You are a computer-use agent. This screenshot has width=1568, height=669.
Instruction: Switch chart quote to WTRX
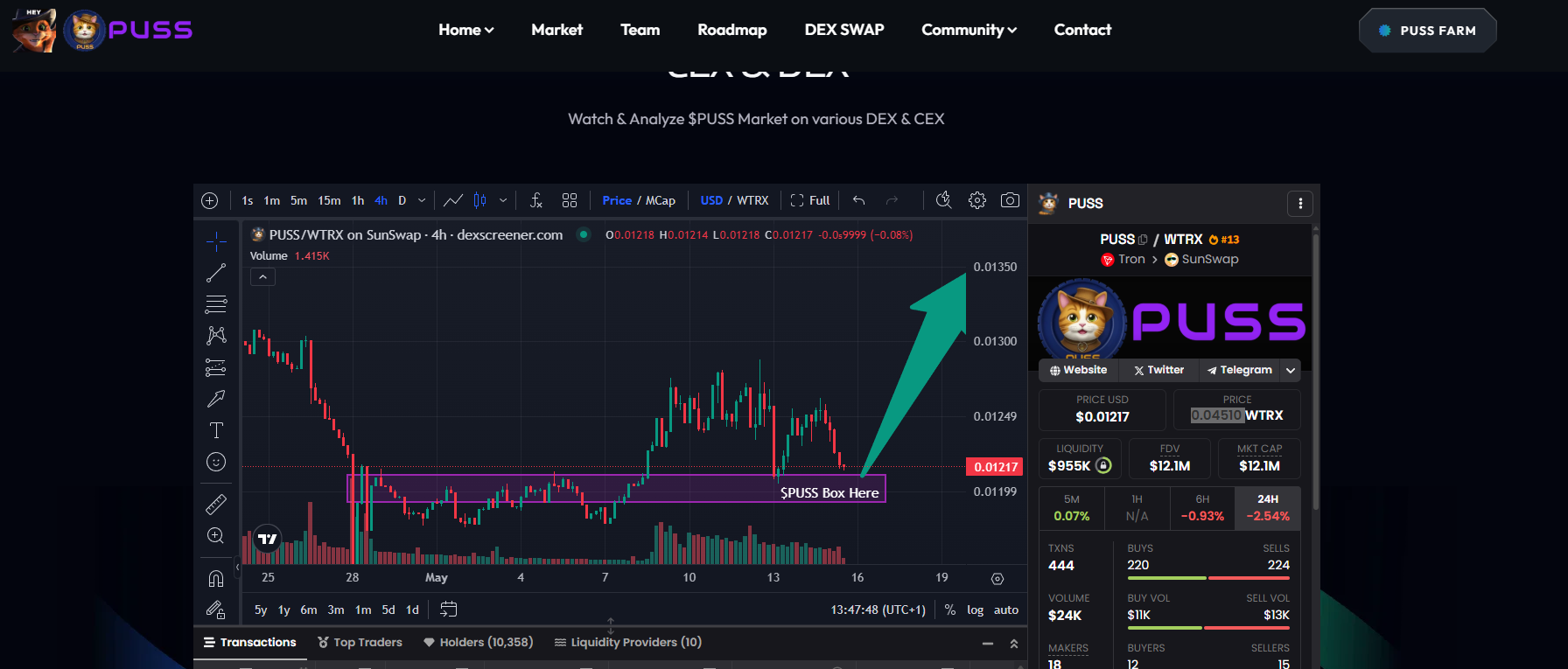point(752,200)
